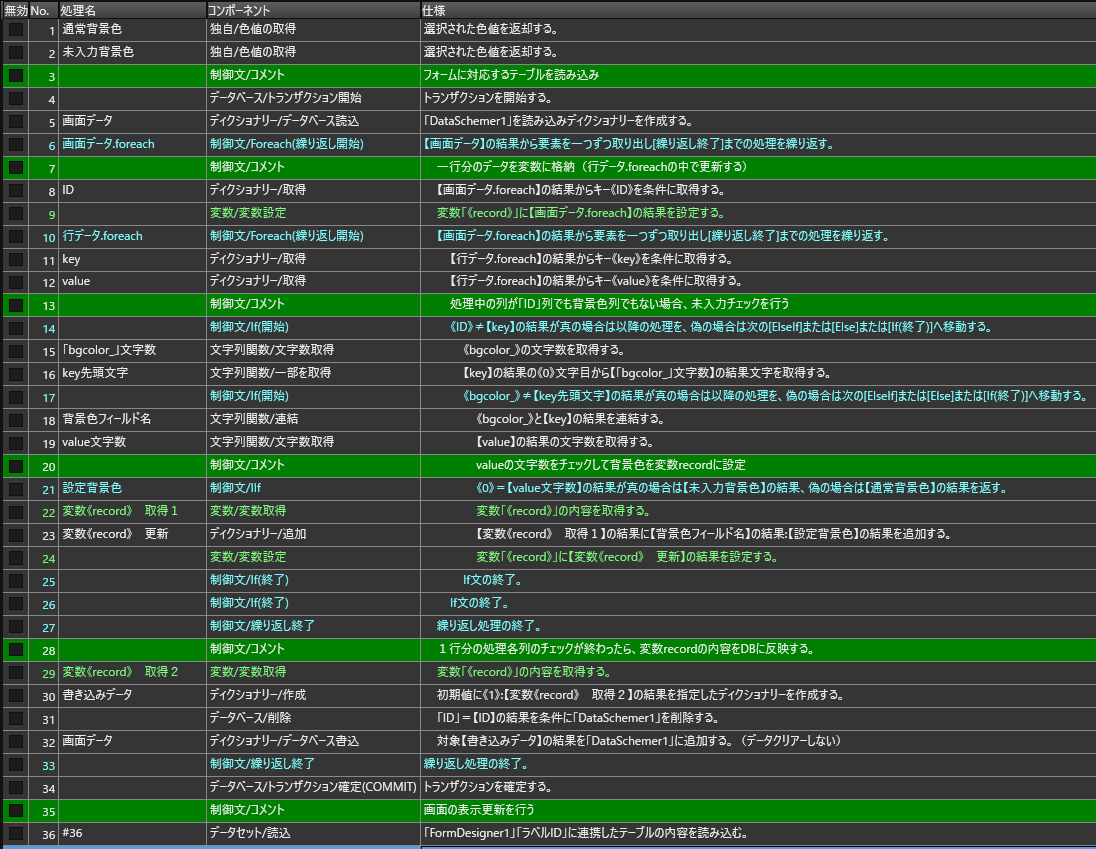Image resolution: width=1096 pixels, height=849 pixels.
Task: Click the 制御文/IIf component cell
Action: [235, 488]
